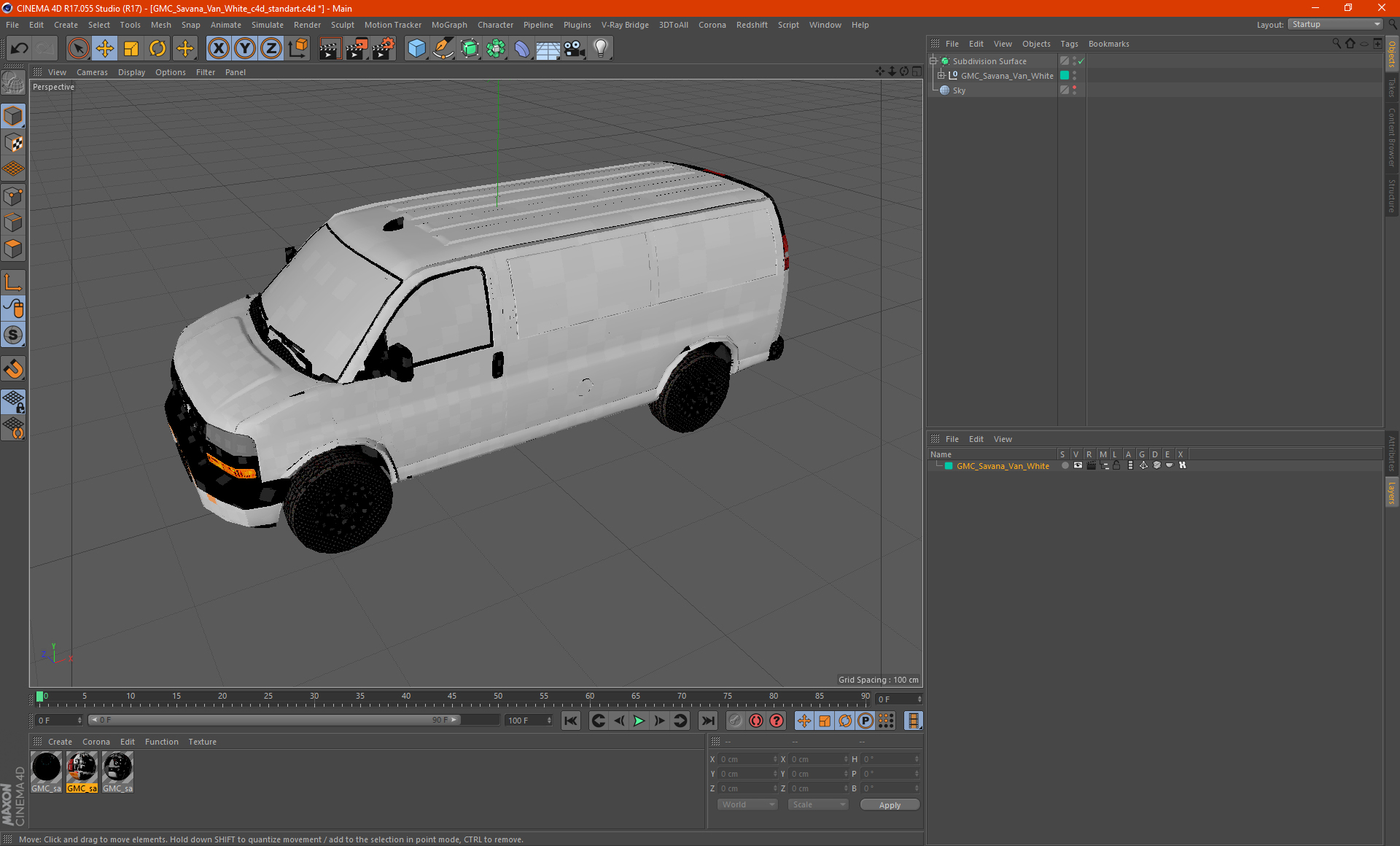Add a Floor environment object

tap(548, 48)
